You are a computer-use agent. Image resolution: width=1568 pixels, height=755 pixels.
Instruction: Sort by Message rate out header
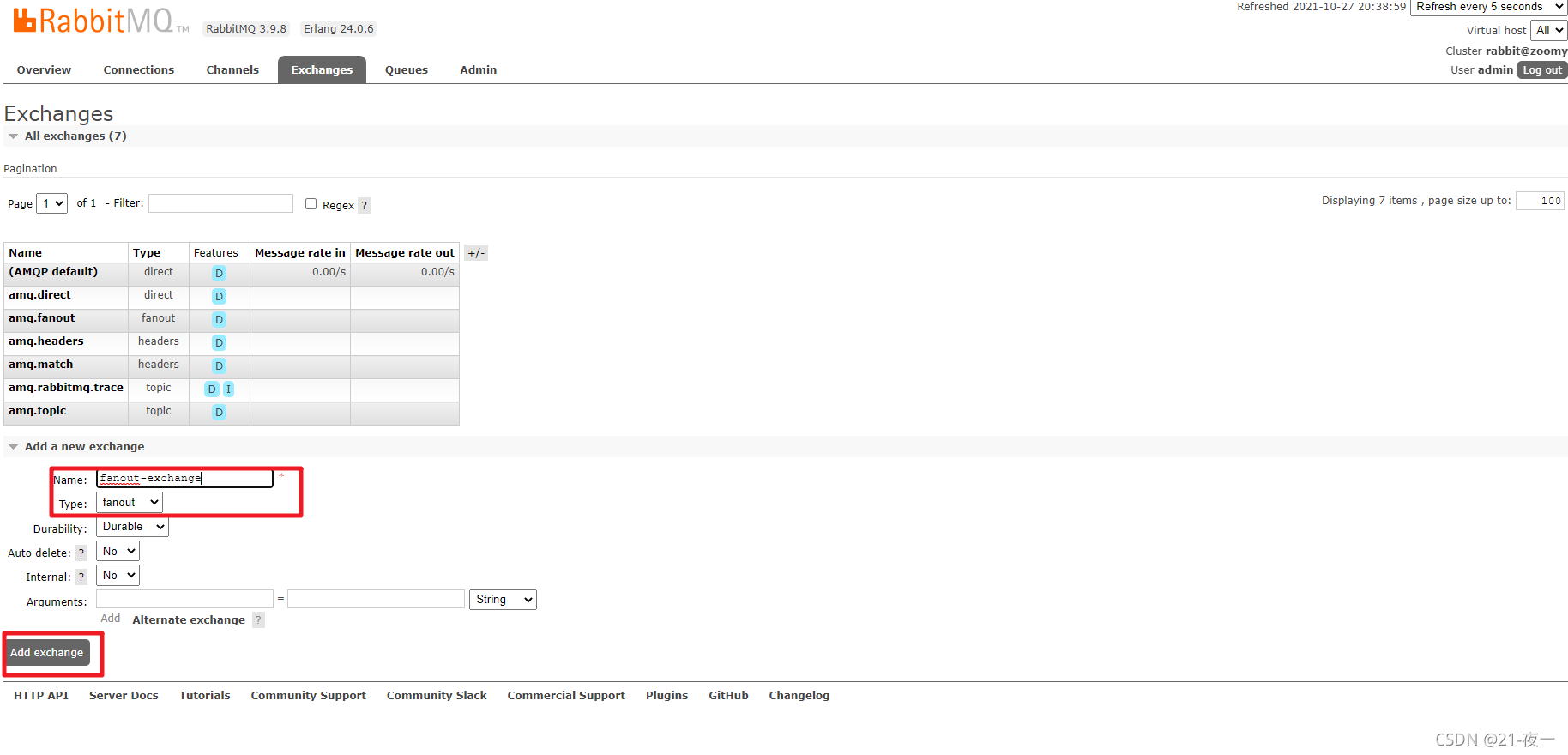(x=405, y=253)
